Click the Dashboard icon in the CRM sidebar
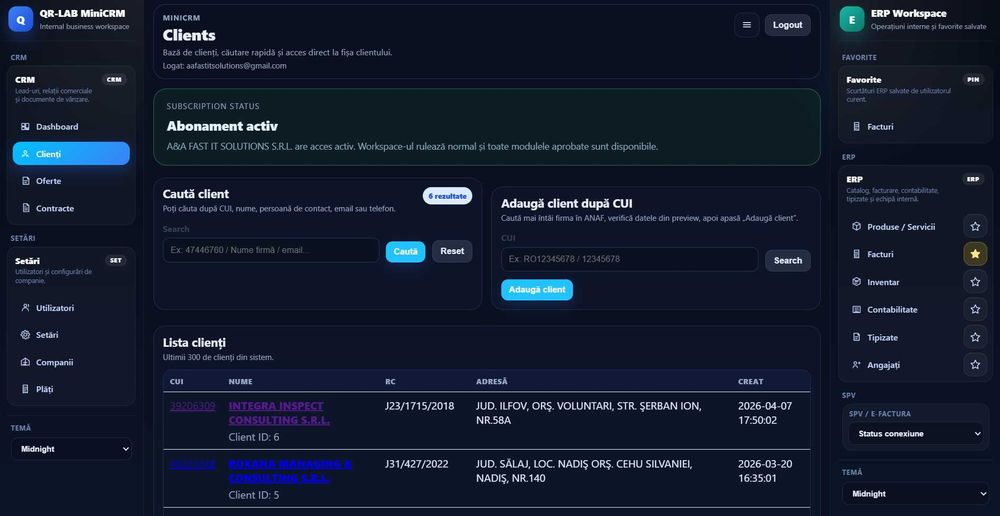 pyautogui.click(x=26, y=127)
